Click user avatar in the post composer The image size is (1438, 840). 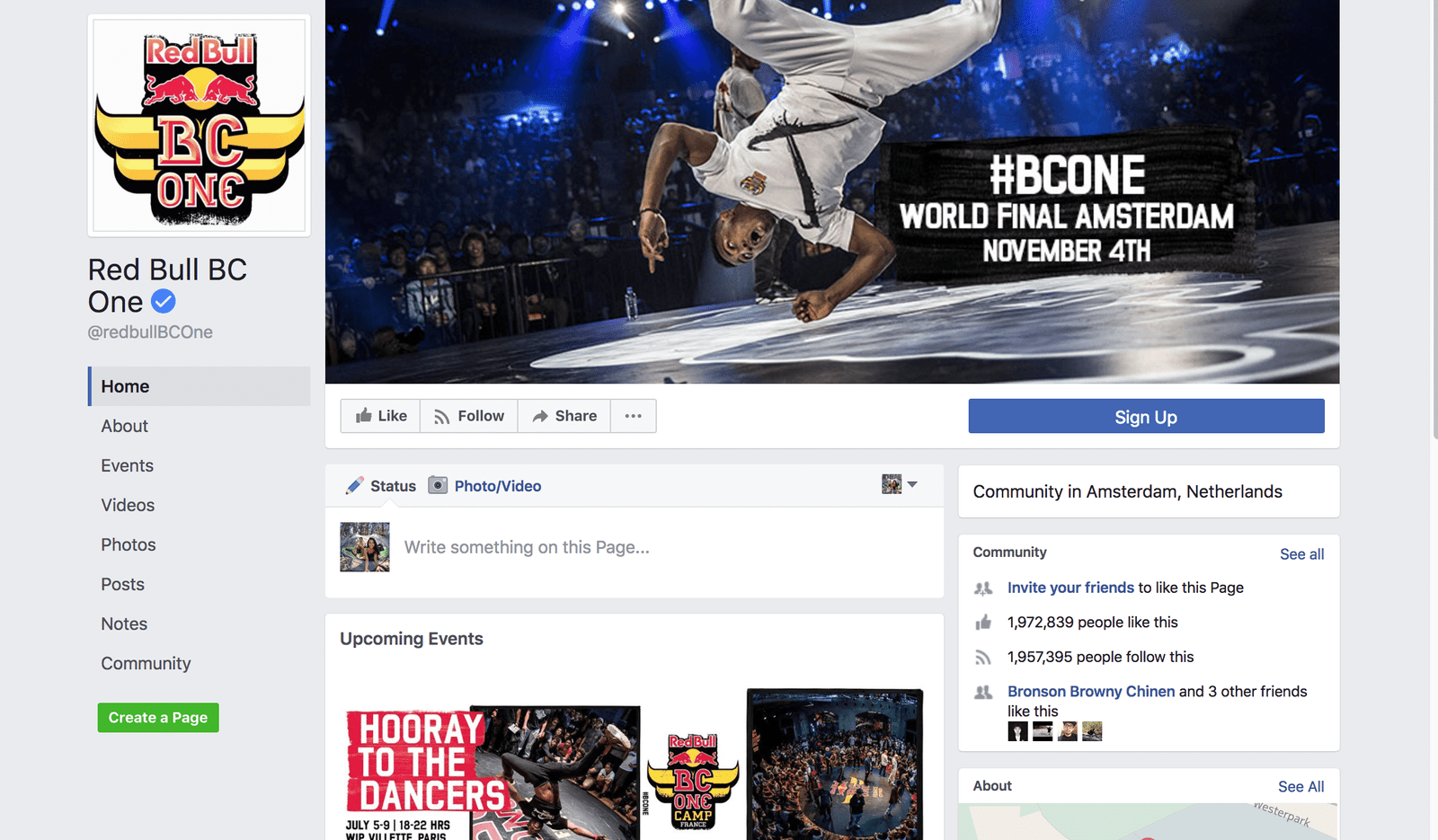click(x=365, y=547)
